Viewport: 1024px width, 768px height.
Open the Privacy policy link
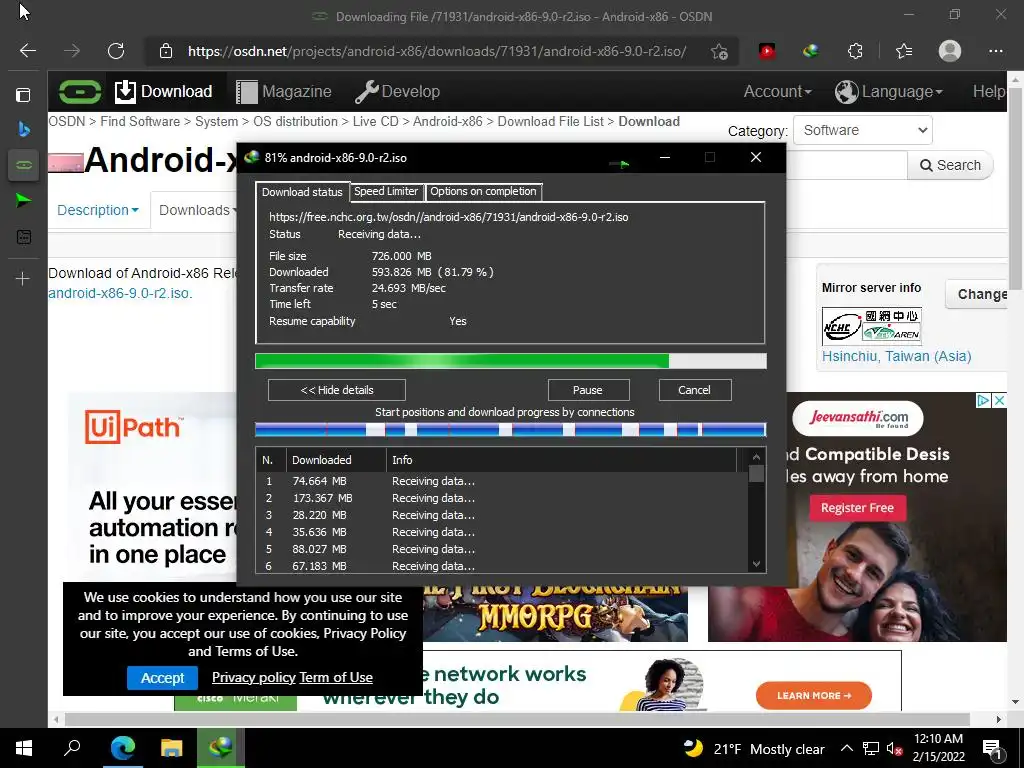(x=254, y=677)
